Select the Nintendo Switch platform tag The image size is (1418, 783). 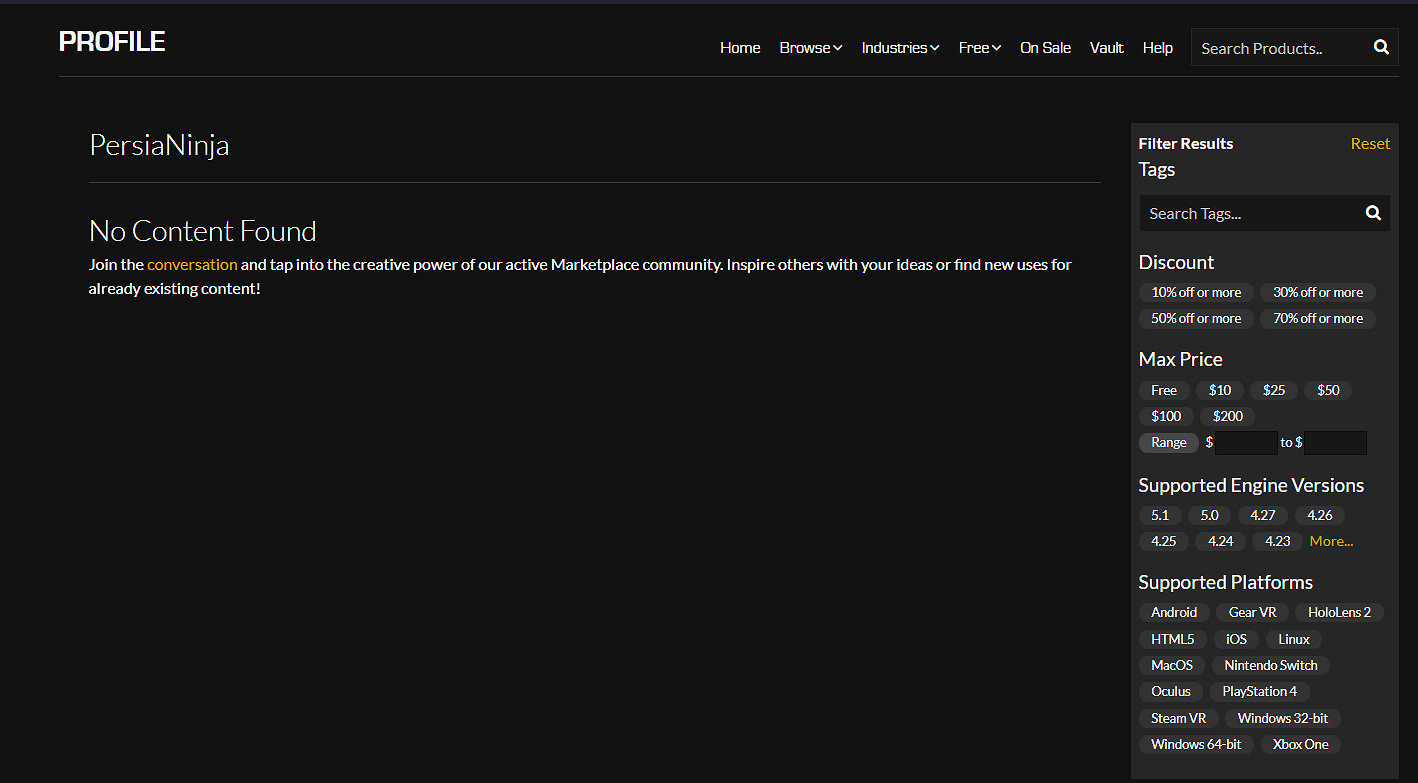(1270, 665)
